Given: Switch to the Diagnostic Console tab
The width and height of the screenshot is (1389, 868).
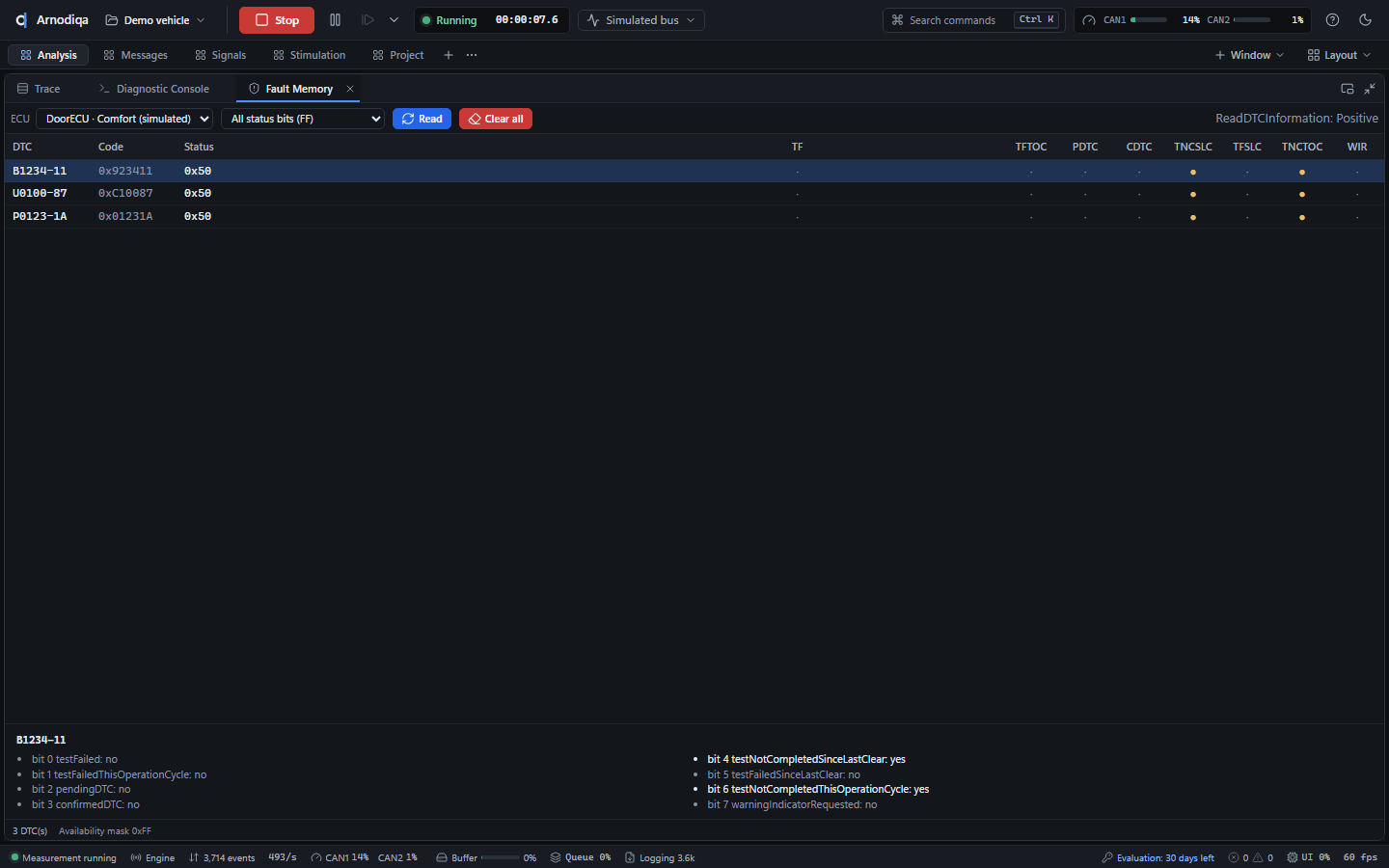Looking at the screenshot, I should (154, 89).
